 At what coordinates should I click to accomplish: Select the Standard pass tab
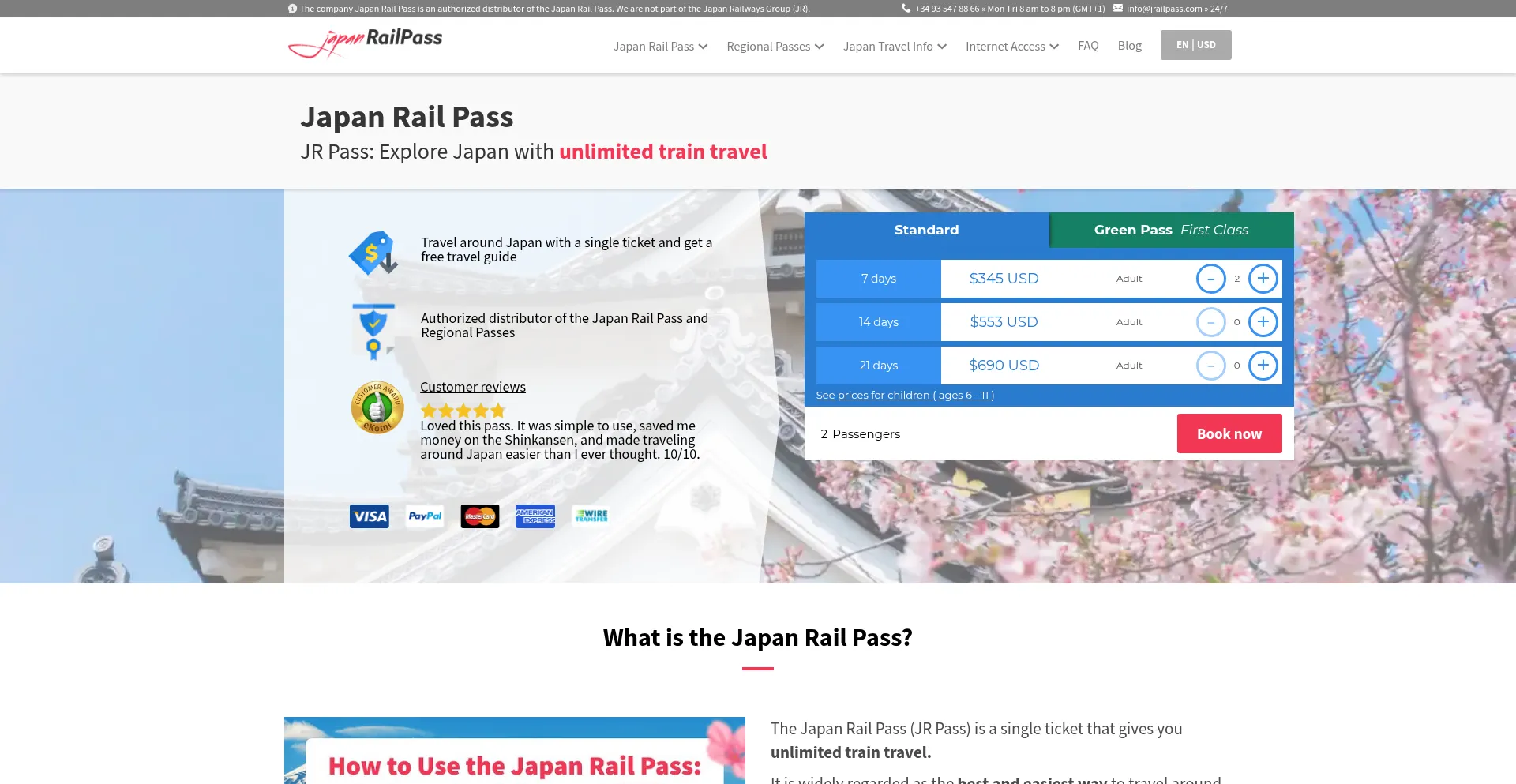point(926,230)
